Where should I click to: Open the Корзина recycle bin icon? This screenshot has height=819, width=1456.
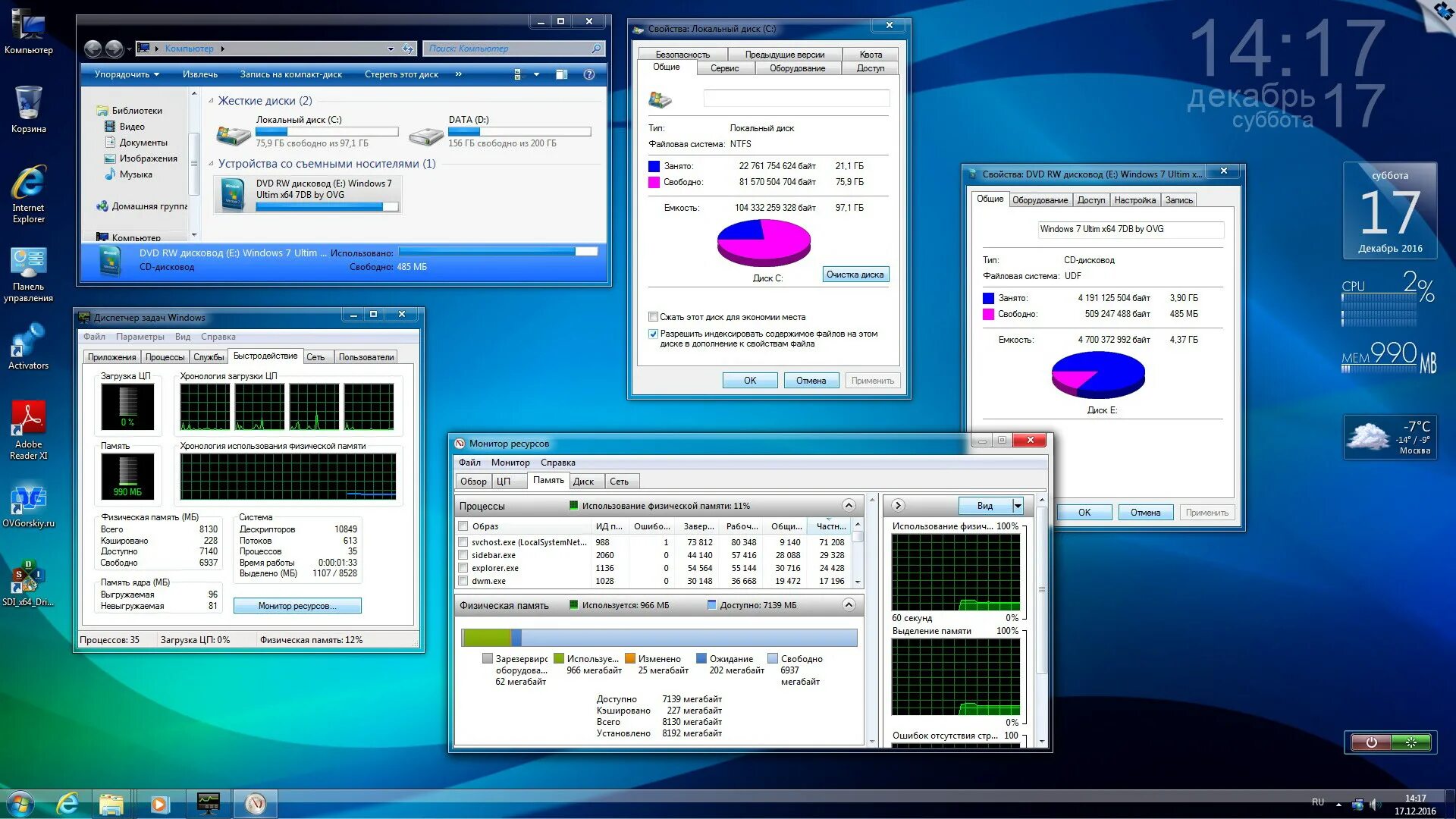(28, 110)
